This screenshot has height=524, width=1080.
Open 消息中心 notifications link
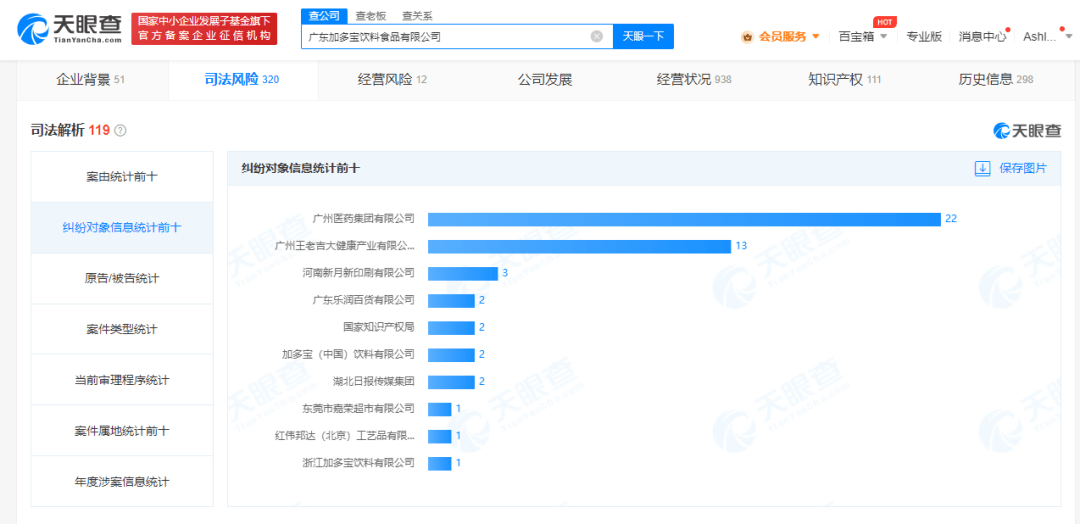pyautogui.click(x=982, y=36)
